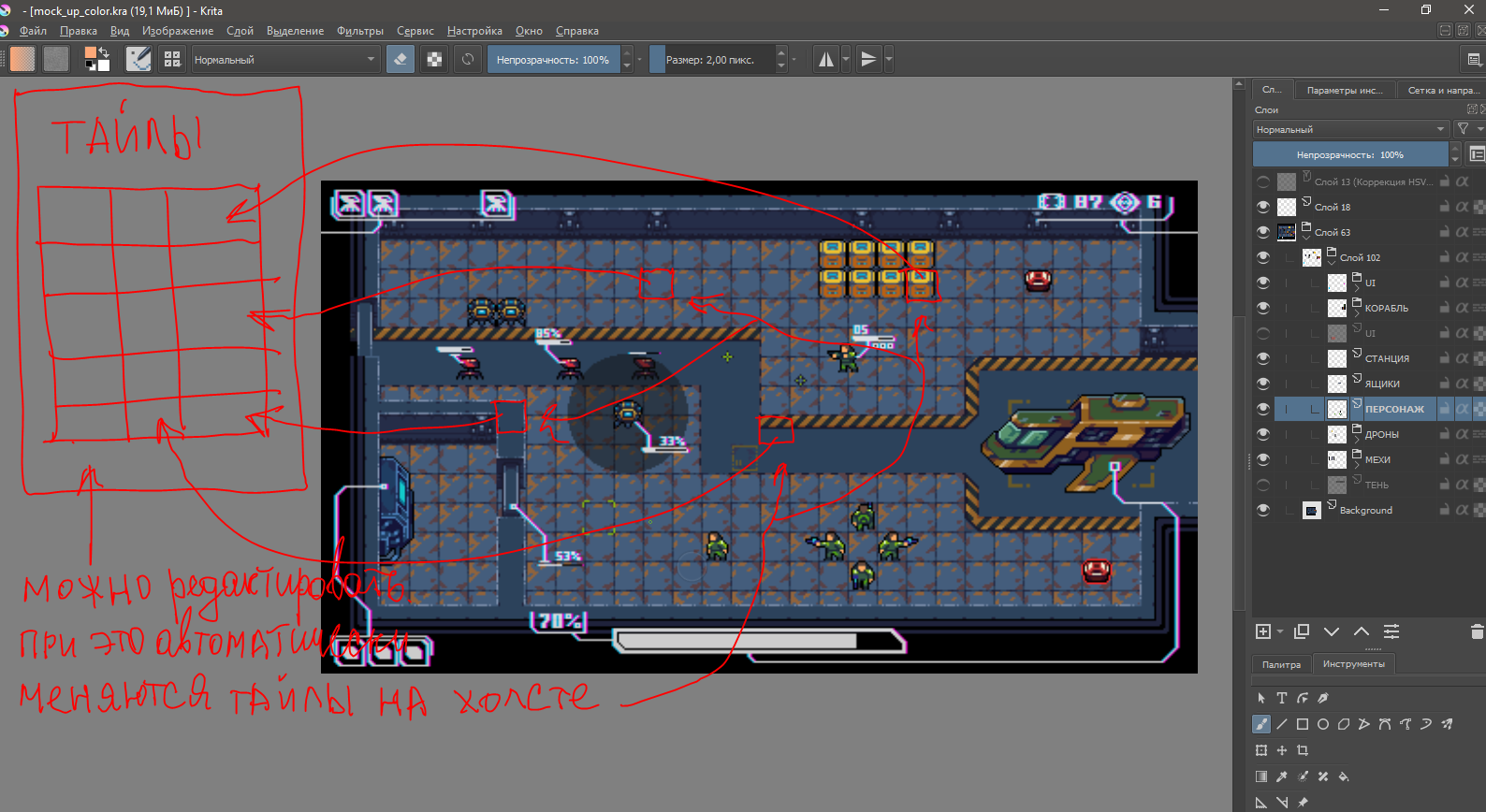Select the Assistant ruler tool
This screenshot has width=1486, height=812.
[1261, 803]
